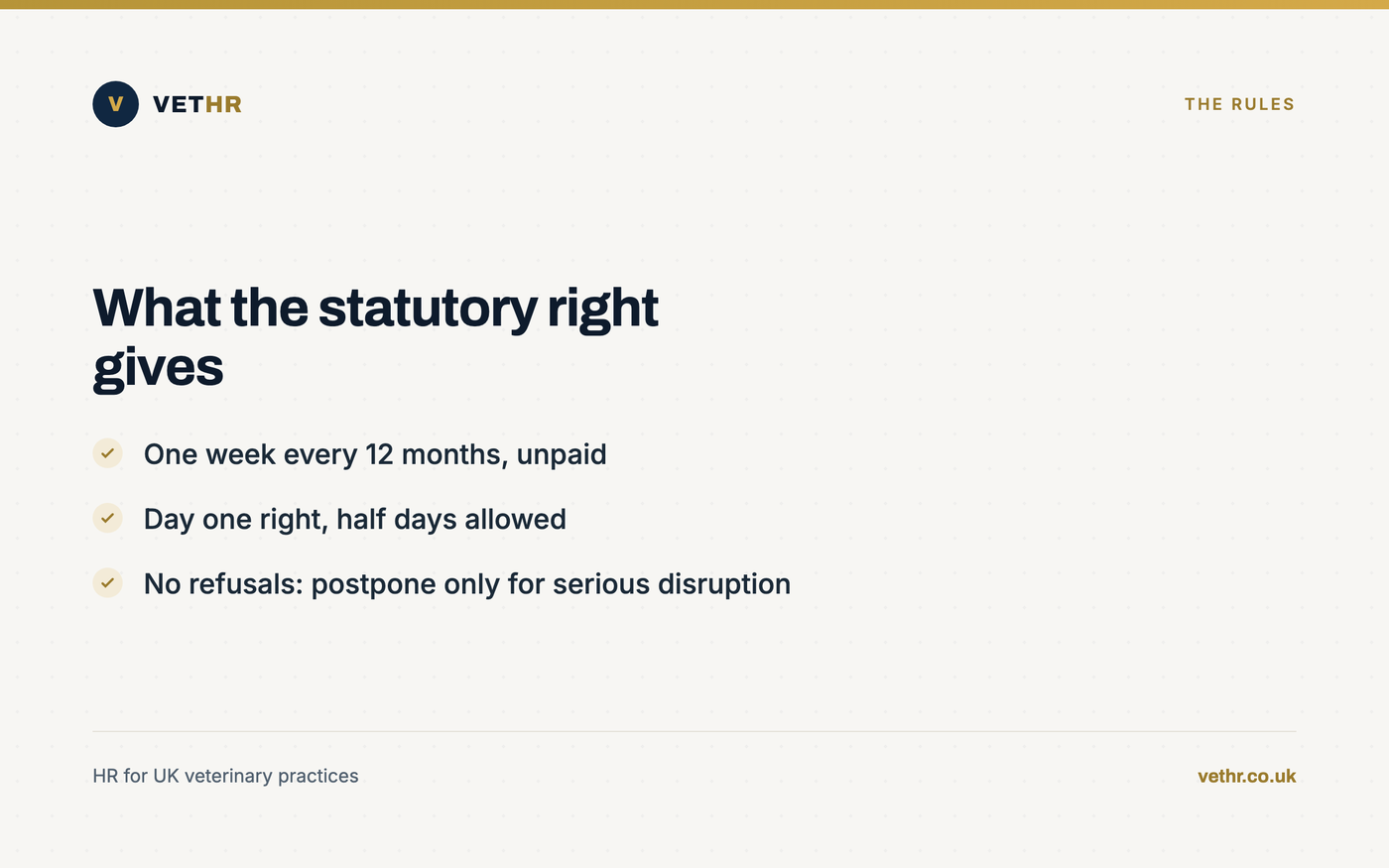
Task: Click 'No refusals:' at start of third bullet
Action: (223, 583)
